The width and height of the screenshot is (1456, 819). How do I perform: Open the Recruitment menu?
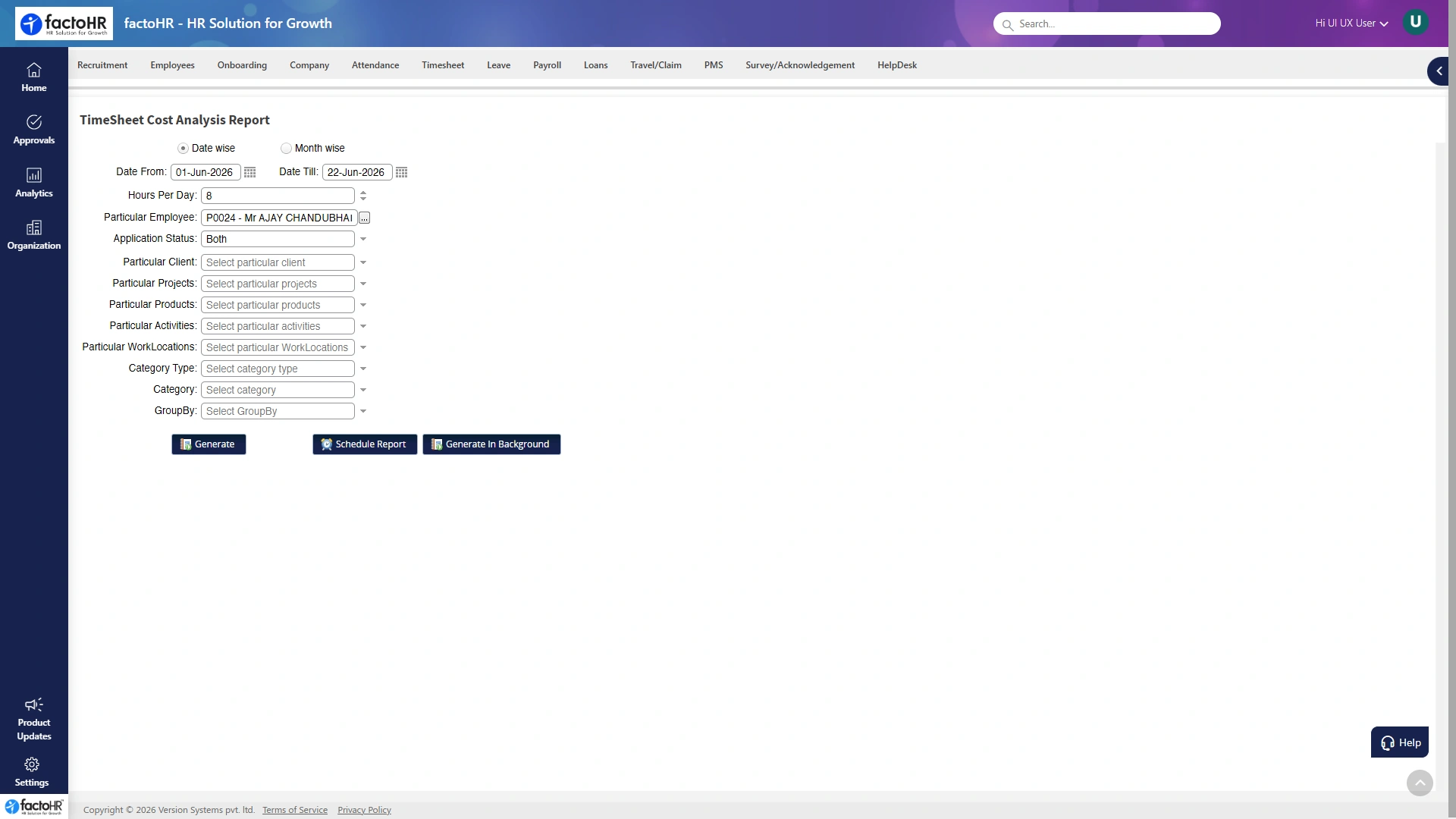102,65
